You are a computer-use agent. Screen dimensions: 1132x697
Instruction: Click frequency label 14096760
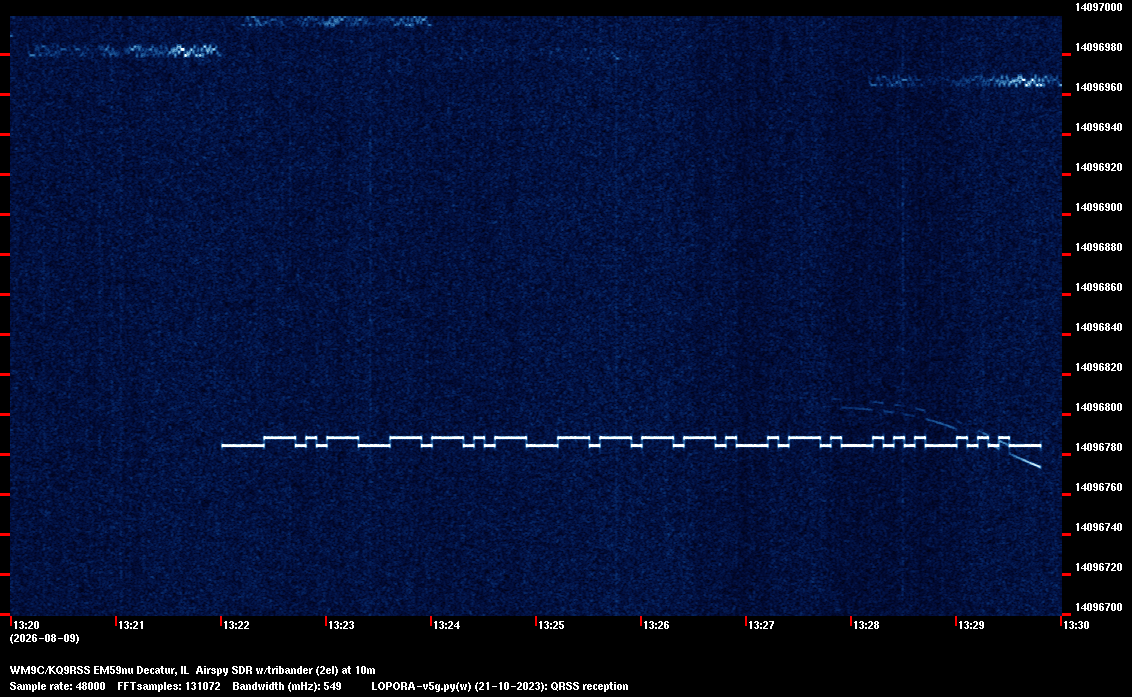[1099, 488]
